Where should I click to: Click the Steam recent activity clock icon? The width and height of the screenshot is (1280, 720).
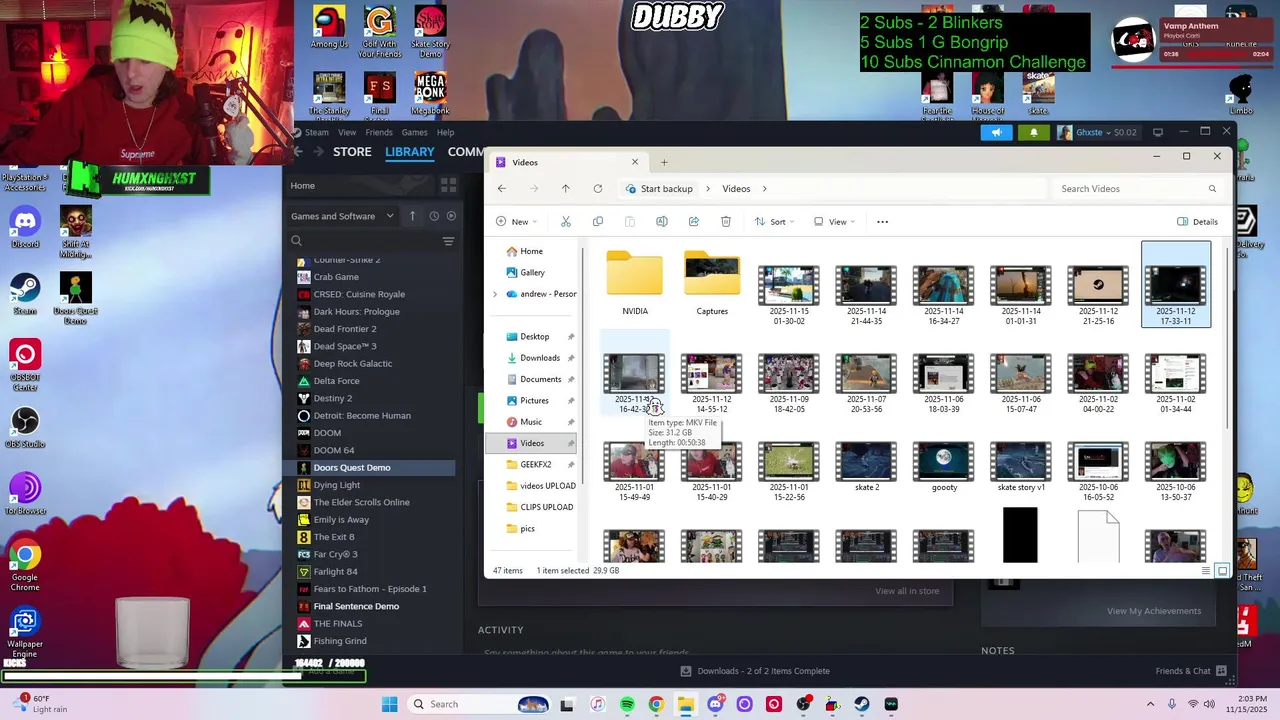click(x=434, y=216)
